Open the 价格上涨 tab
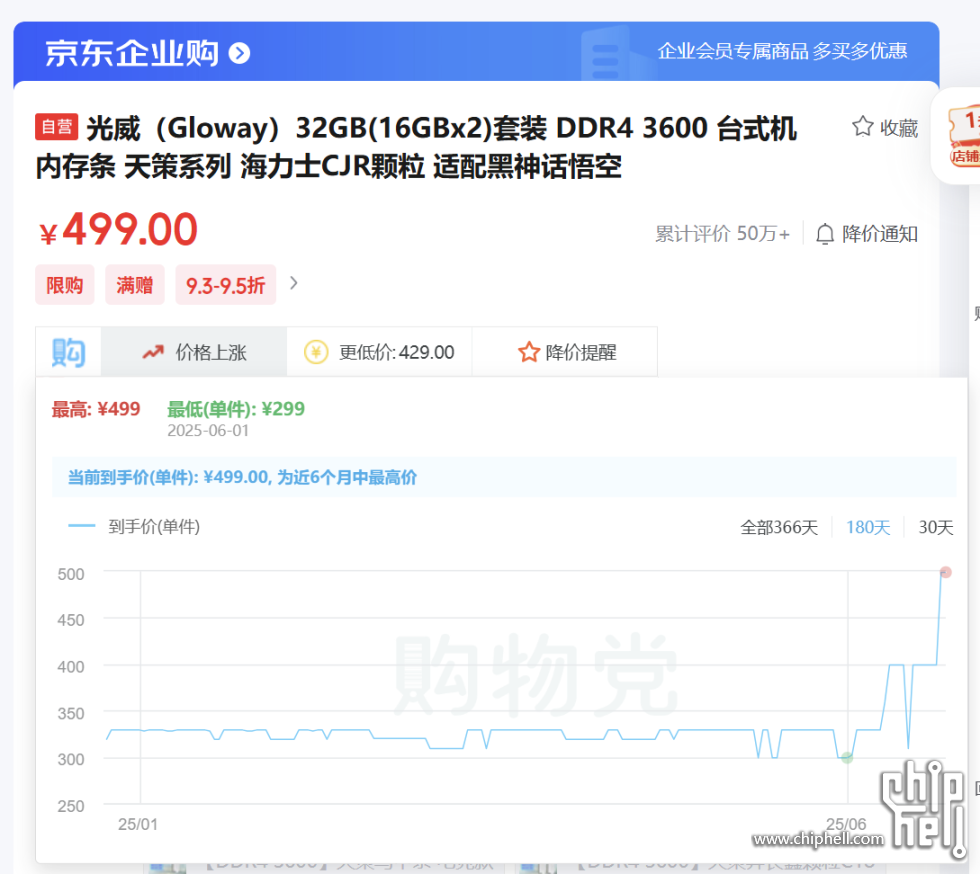Viewport: 980px width, 874px height. pos(194,352)
